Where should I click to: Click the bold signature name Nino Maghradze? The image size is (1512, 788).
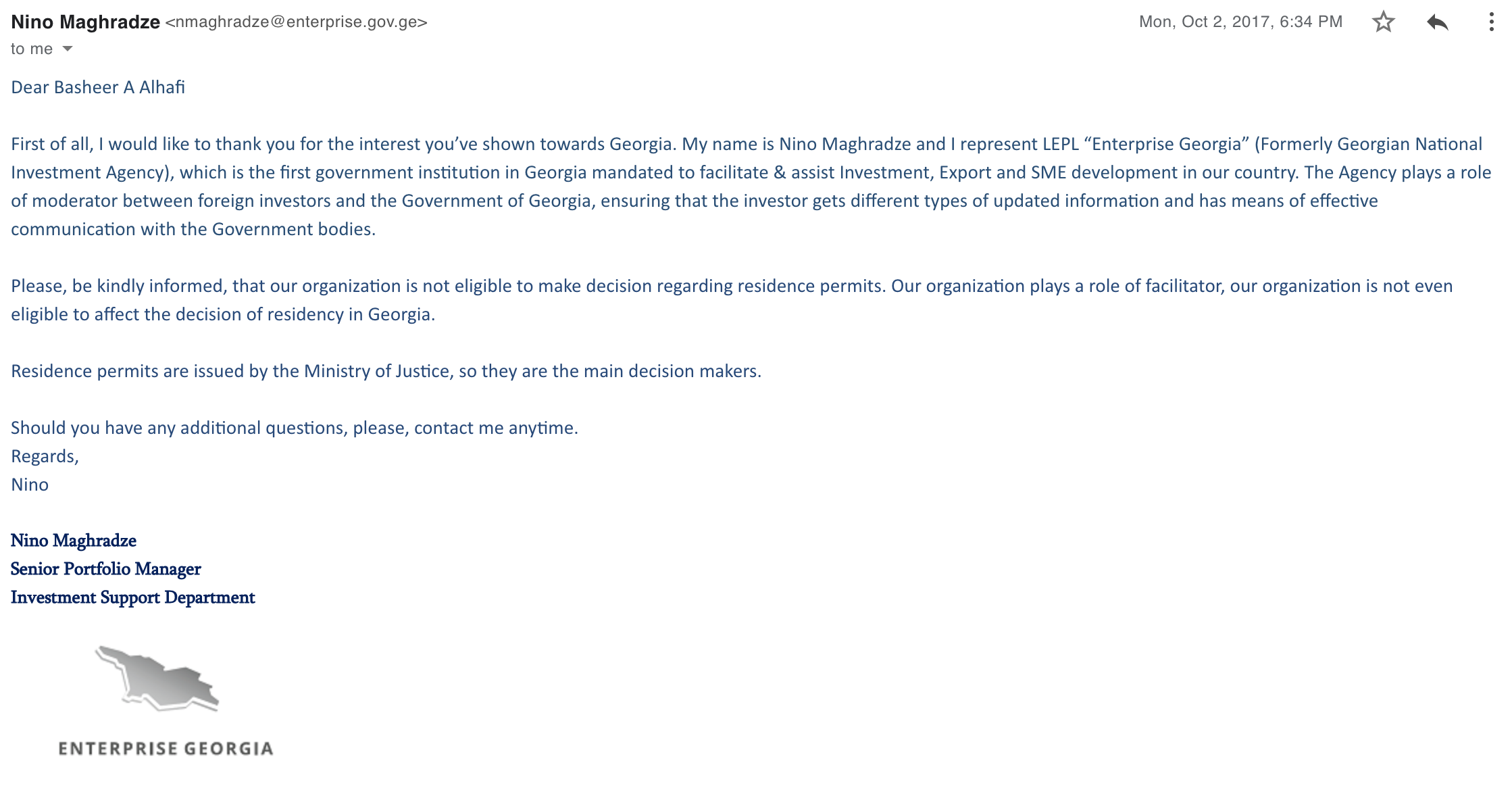click(x=74, y=541)
